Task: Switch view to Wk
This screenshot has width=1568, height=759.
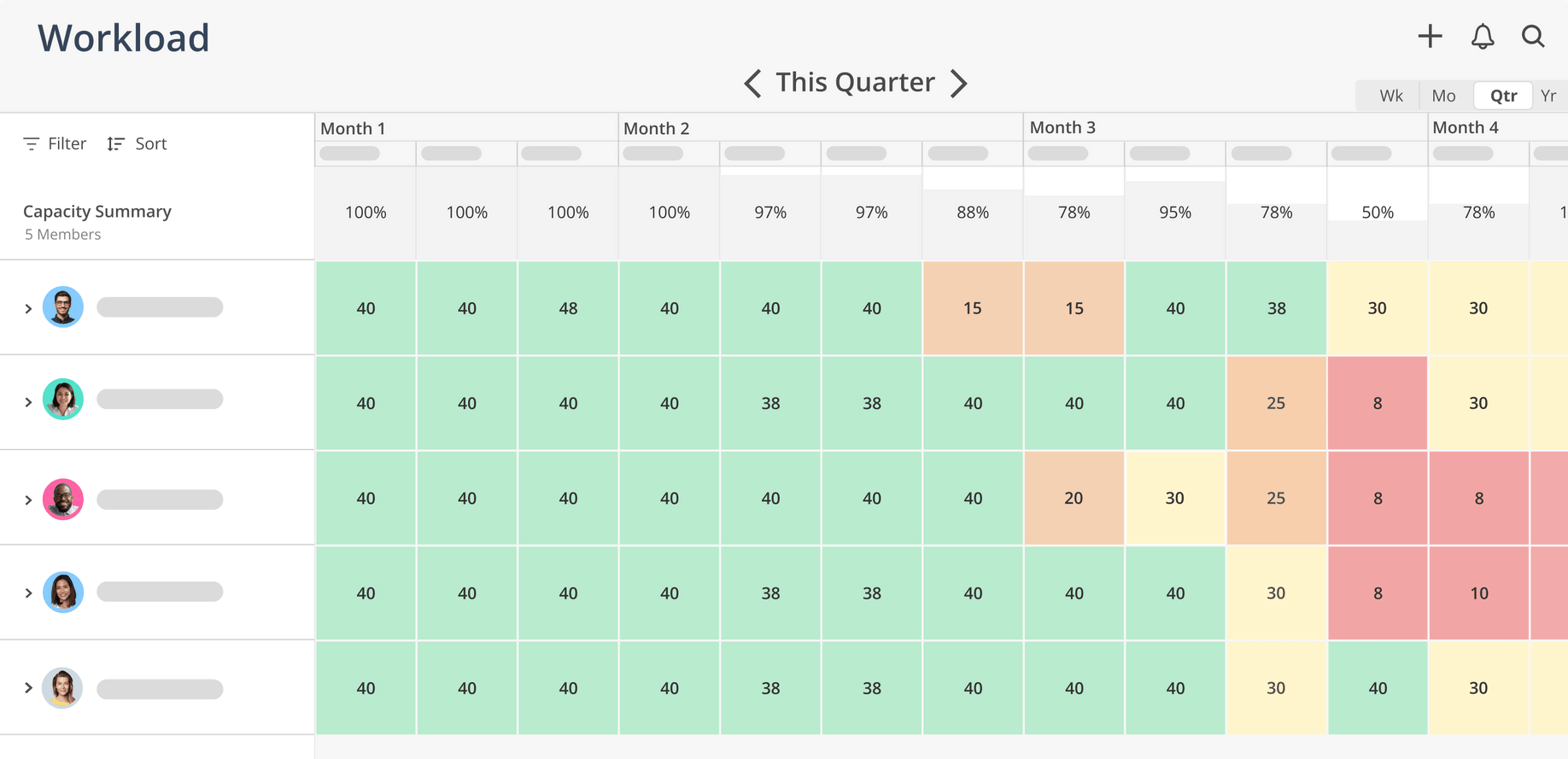Action: point(1390,96)
